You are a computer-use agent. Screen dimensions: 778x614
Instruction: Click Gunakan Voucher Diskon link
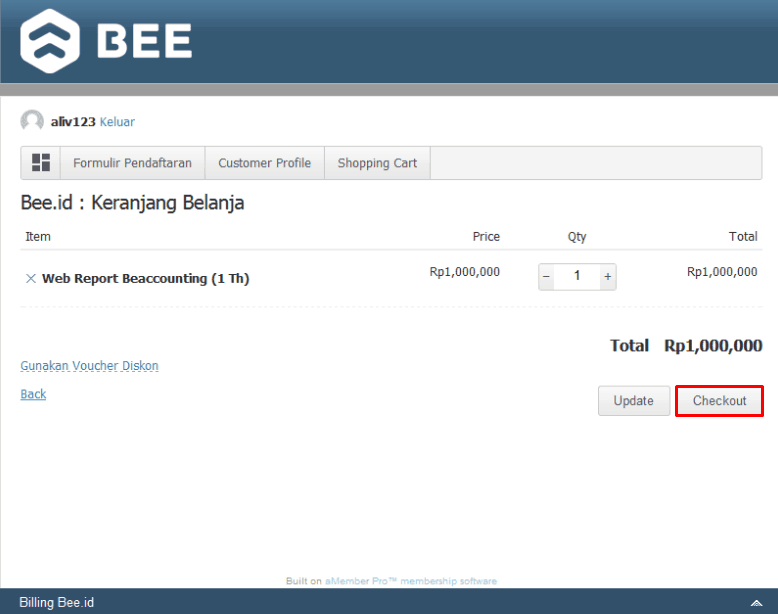click(89, 366)
